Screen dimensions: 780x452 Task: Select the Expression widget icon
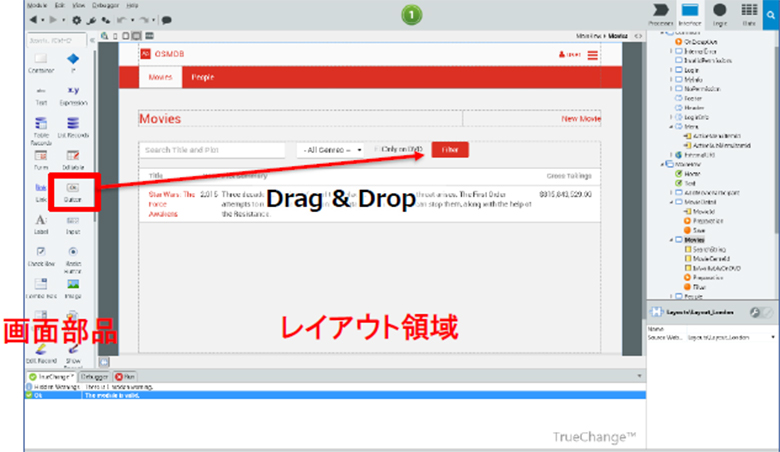pyautogui.click(x=73, y=90)
